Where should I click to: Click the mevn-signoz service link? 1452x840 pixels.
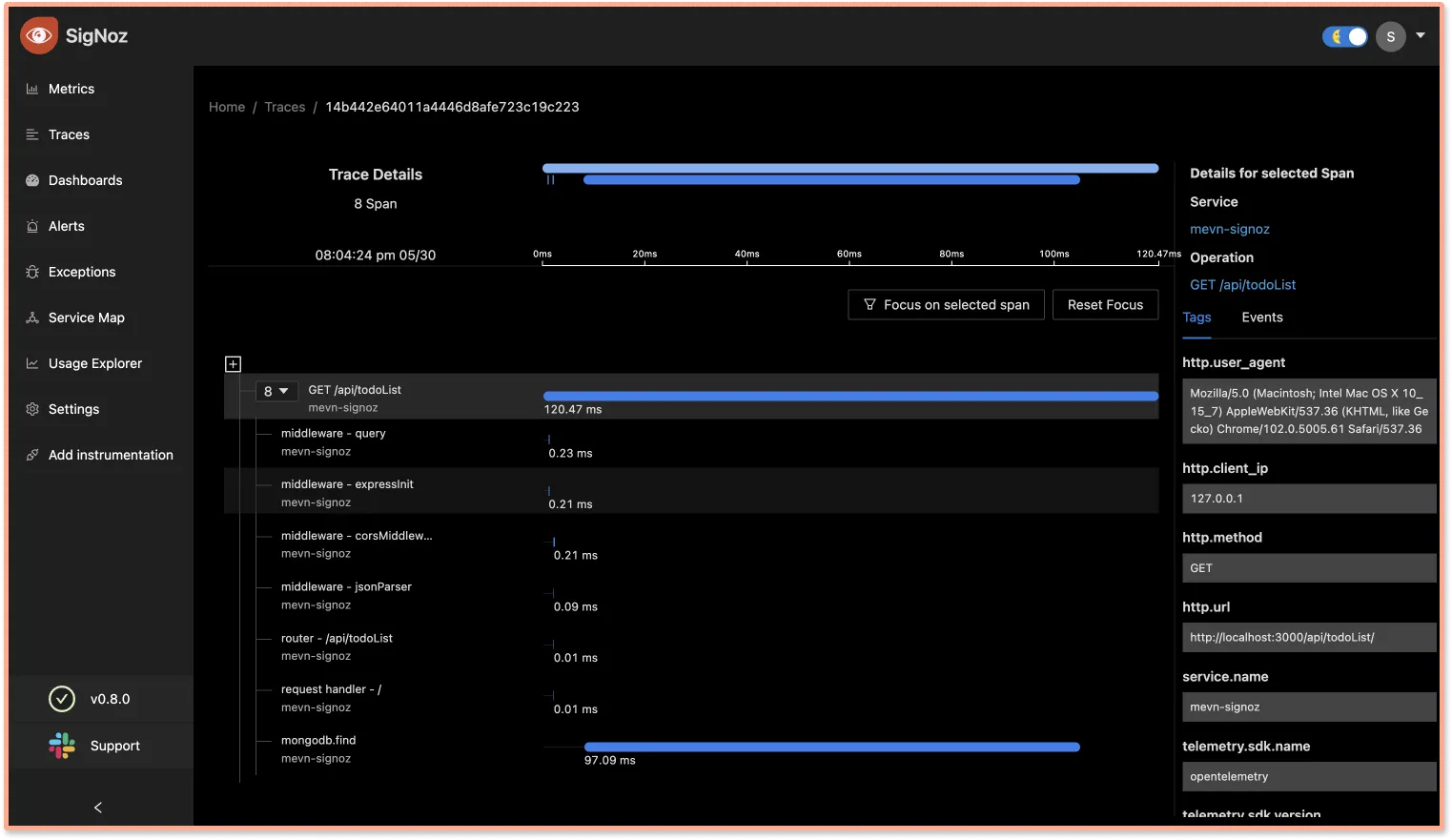coord(1230,229)
